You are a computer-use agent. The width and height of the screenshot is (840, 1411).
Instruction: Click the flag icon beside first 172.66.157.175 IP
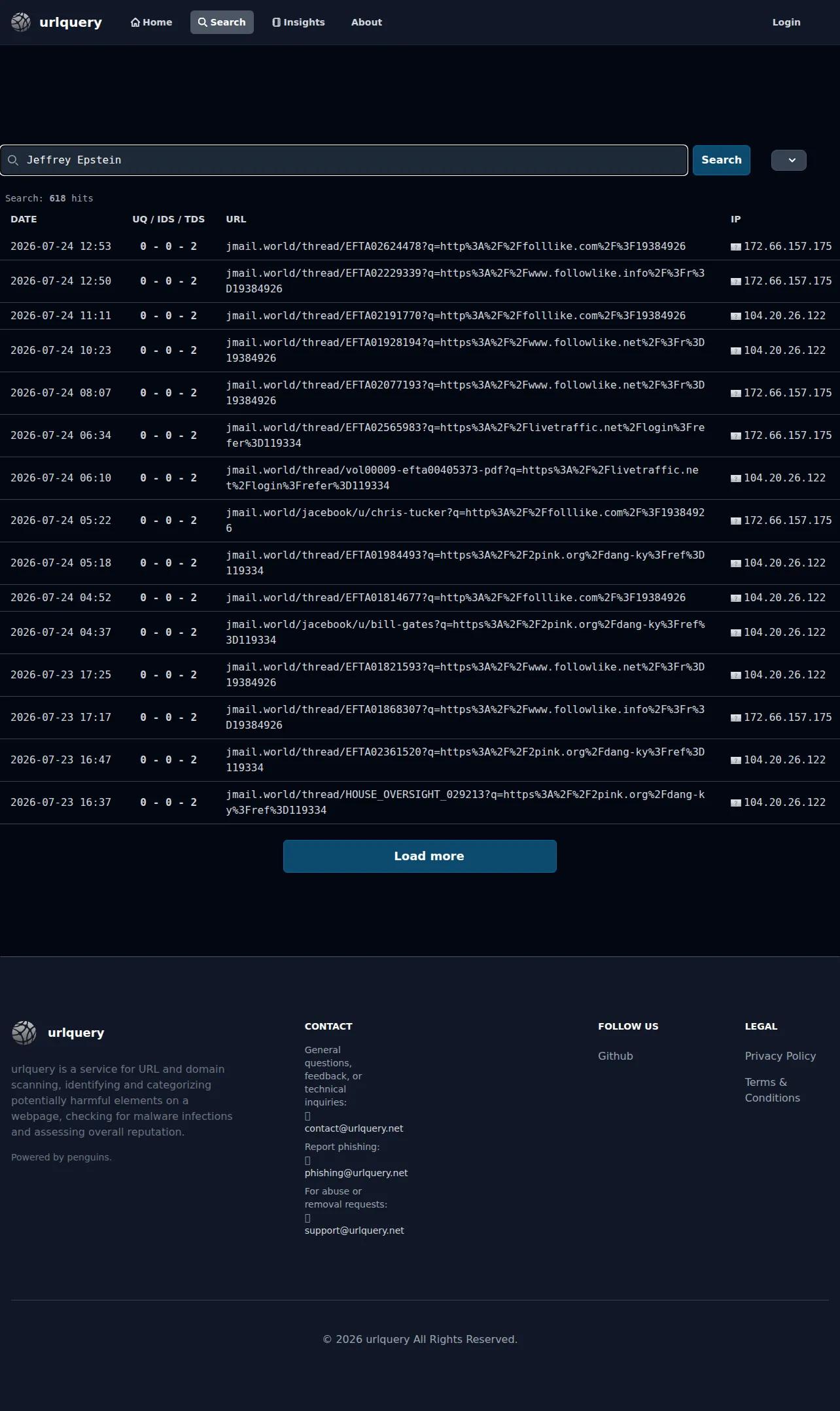736,247
